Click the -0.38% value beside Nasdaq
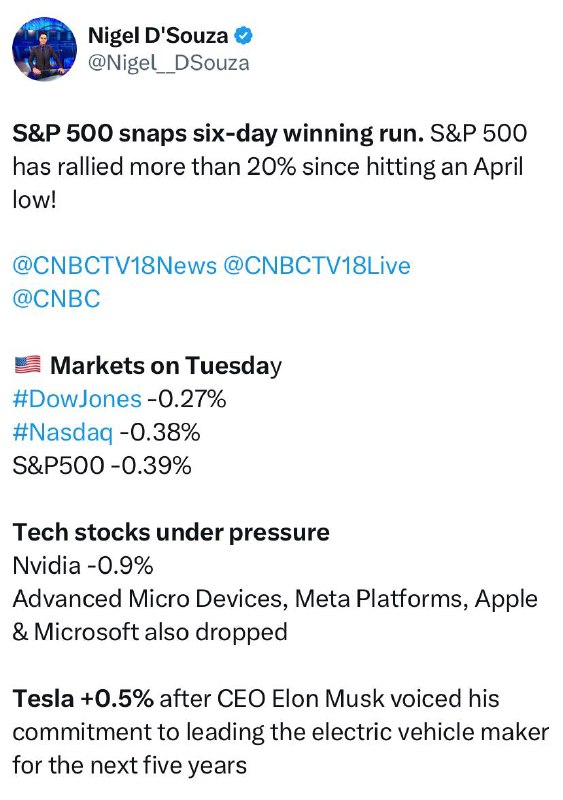The image size is (563, 800). point(160,433)
